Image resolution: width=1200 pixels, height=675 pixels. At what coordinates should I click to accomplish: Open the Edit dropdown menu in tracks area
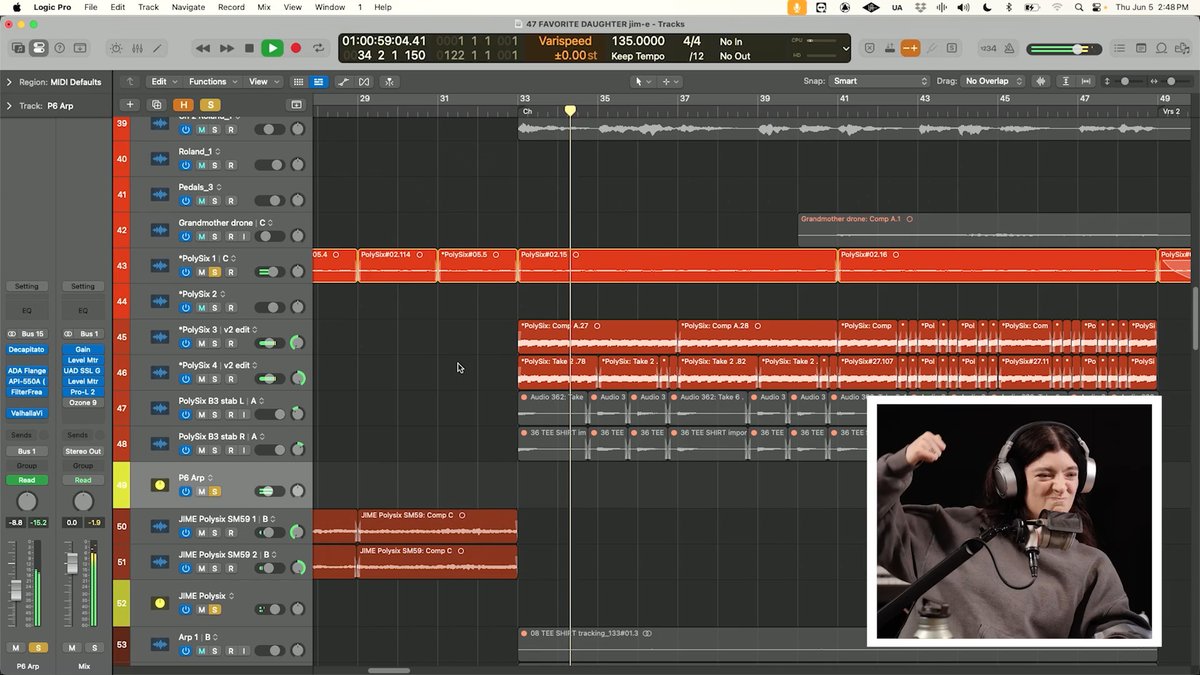[163, 82]
